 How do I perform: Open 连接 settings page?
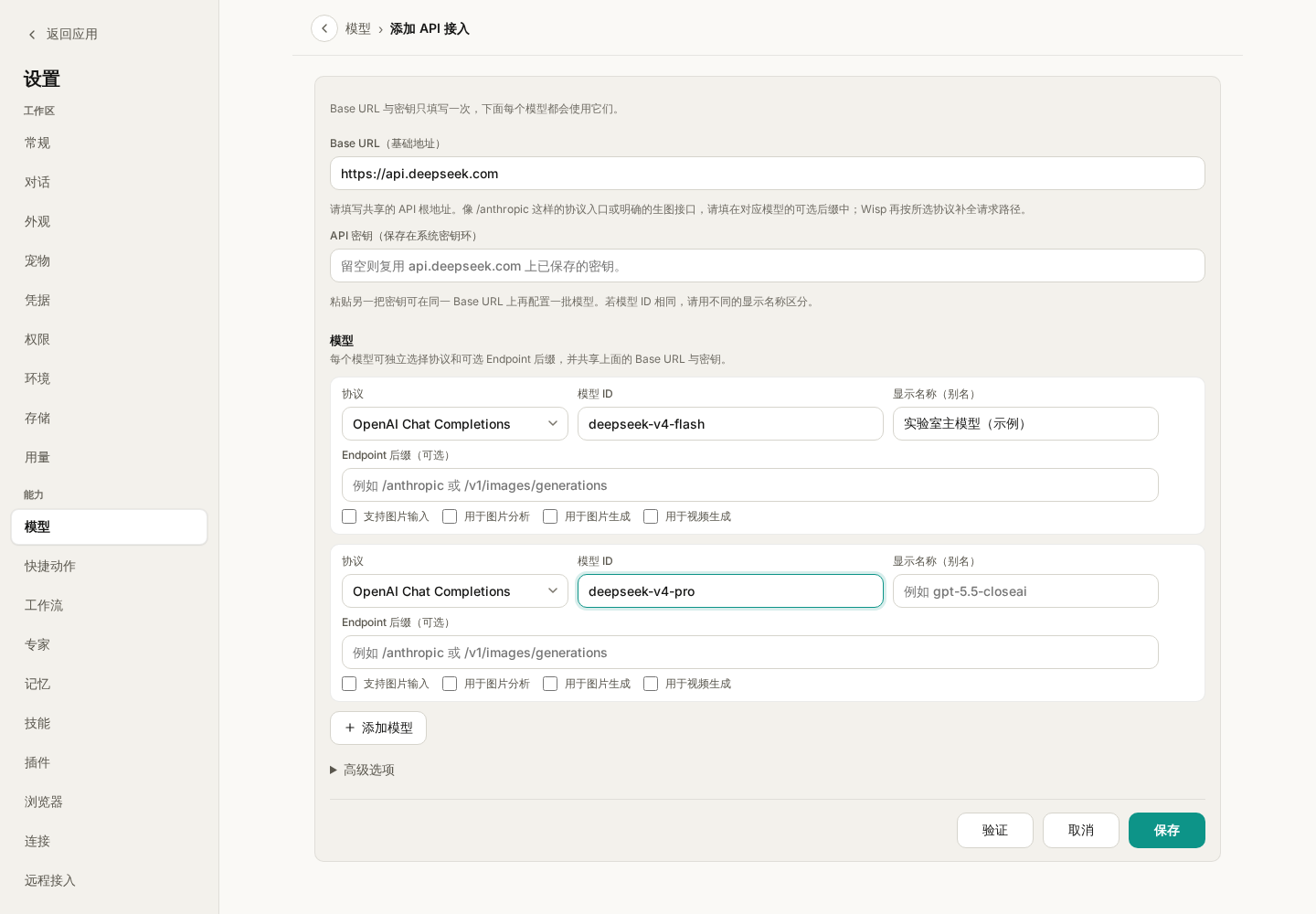click(109, 841)
